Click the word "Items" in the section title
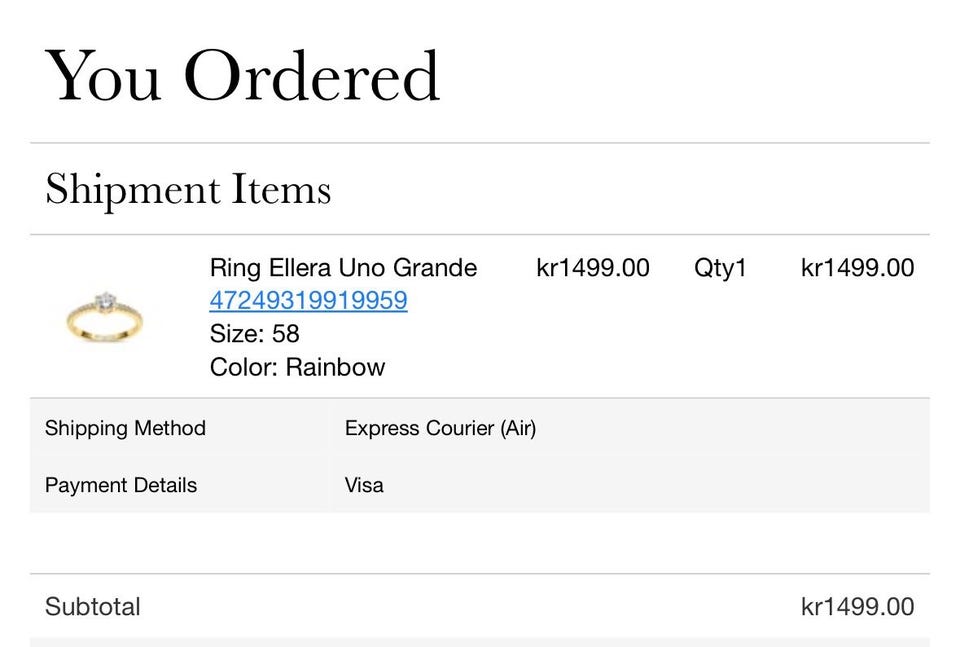960x647 pixels. tap(281, 189)
